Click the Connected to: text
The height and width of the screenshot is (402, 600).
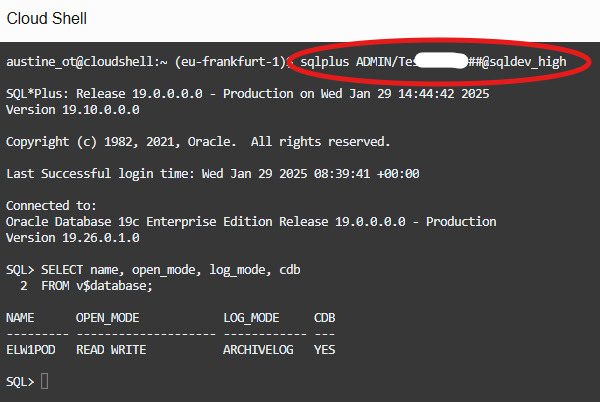tap(51, 206)
